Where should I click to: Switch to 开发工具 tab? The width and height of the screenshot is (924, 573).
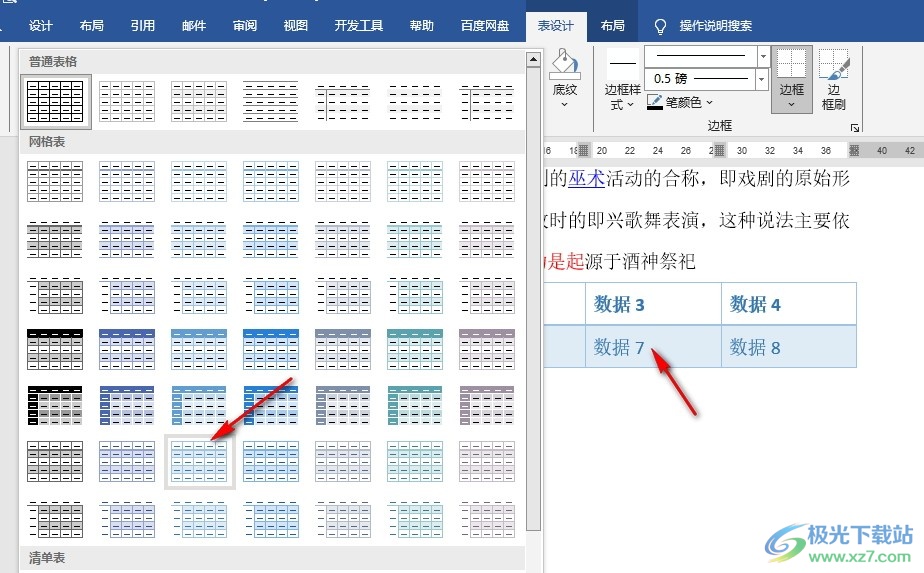coord(359,25)
